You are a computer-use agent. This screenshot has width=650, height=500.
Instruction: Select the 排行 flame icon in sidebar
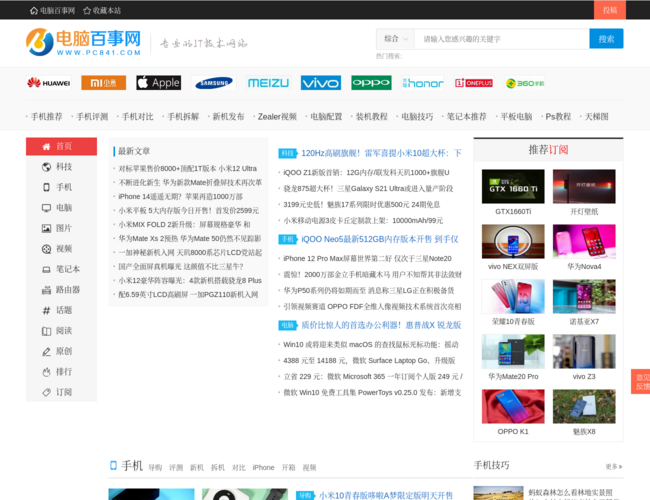click(46, 372)
